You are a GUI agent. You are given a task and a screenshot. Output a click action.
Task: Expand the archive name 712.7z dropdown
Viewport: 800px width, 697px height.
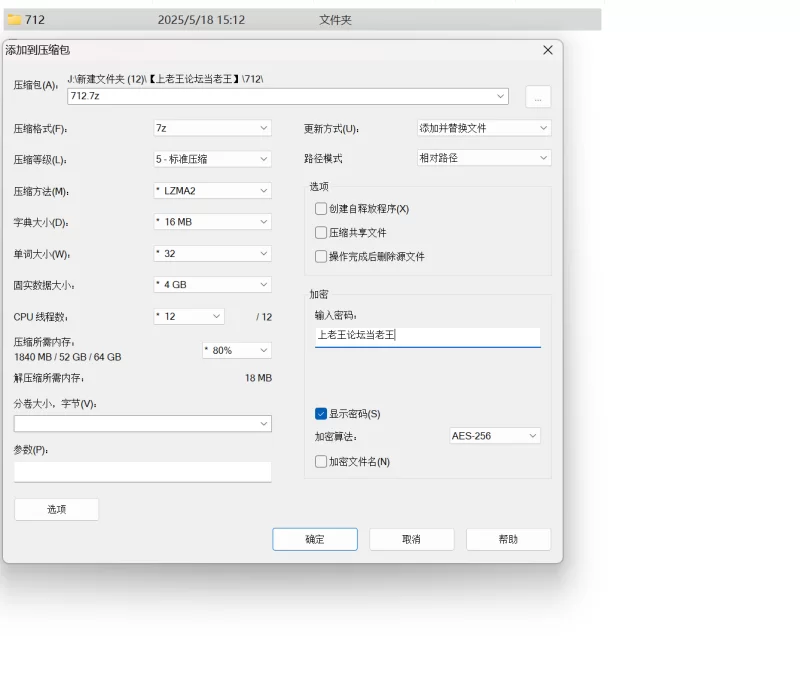click(x=500, y=96)
